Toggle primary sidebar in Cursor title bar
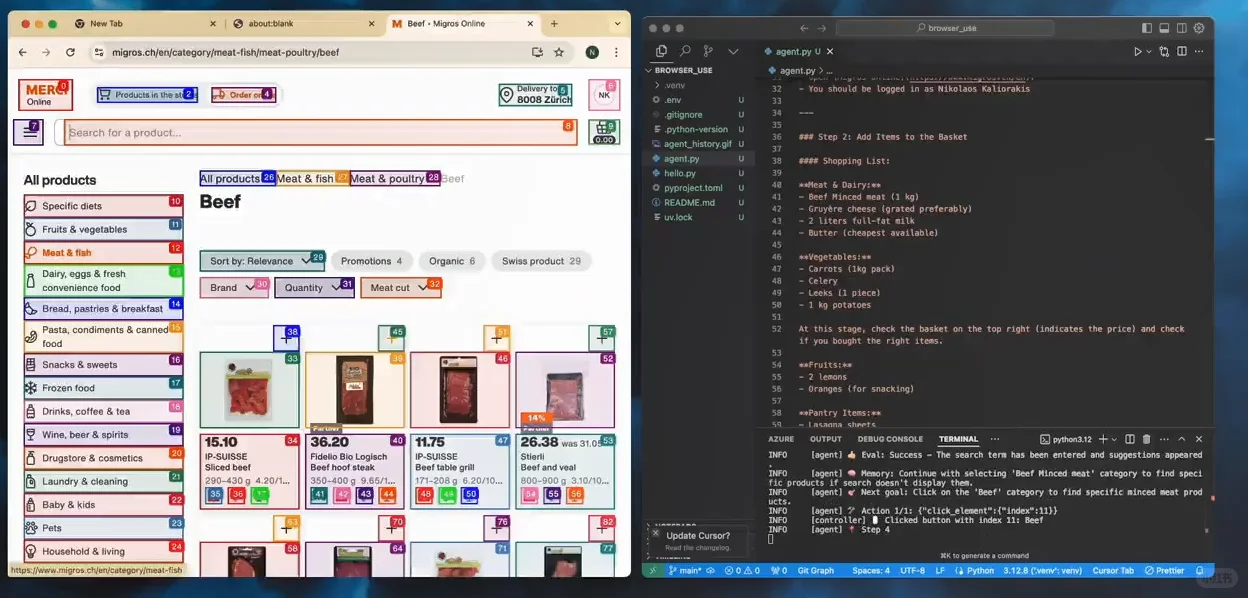This screenshot has width=1248, height=598. tap(1147, 28)
